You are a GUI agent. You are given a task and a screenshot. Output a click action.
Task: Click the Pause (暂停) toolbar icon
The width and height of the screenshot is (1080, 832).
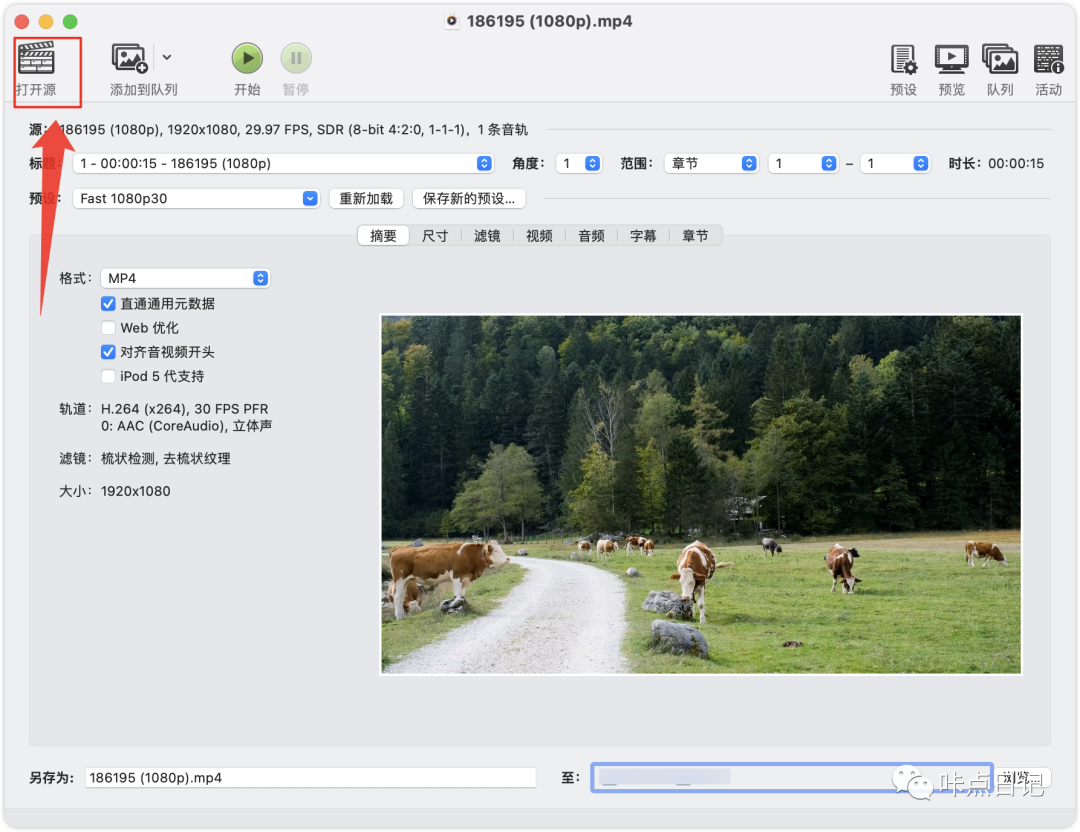[295, 58]
